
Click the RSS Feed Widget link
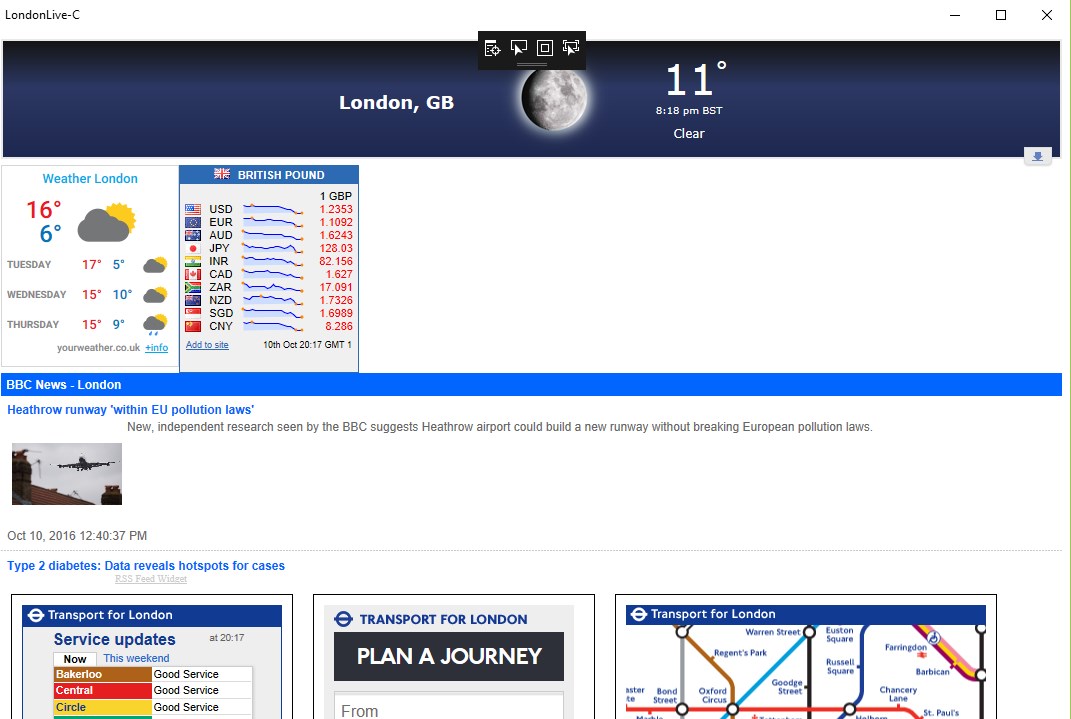click(151, 579)
